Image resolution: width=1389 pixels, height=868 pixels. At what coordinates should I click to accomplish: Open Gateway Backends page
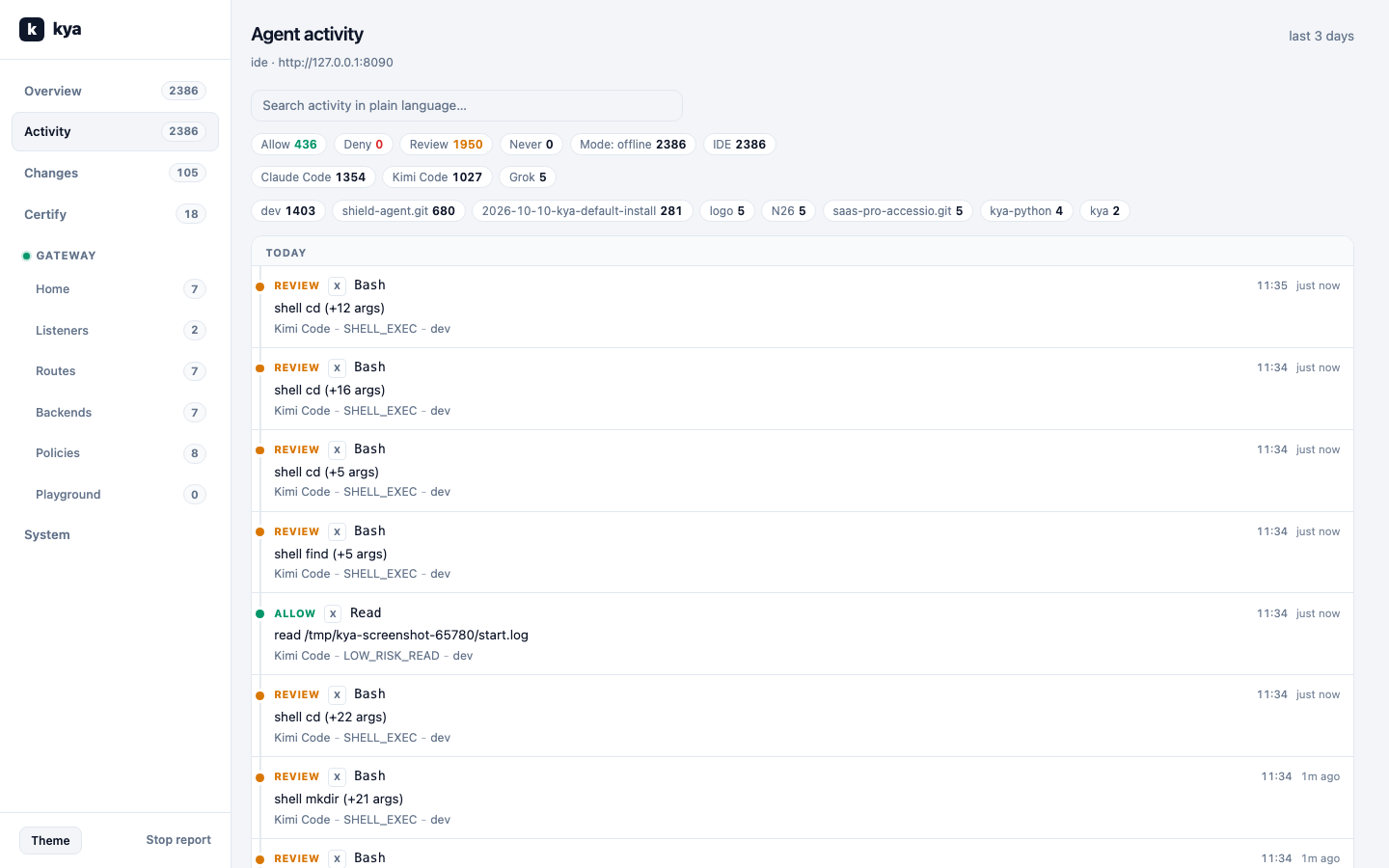pos(121,412)
